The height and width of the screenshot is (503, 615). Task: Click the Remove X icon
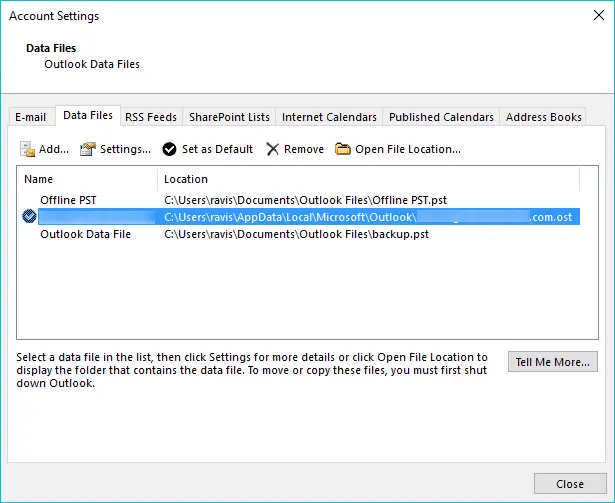[273, 149]
